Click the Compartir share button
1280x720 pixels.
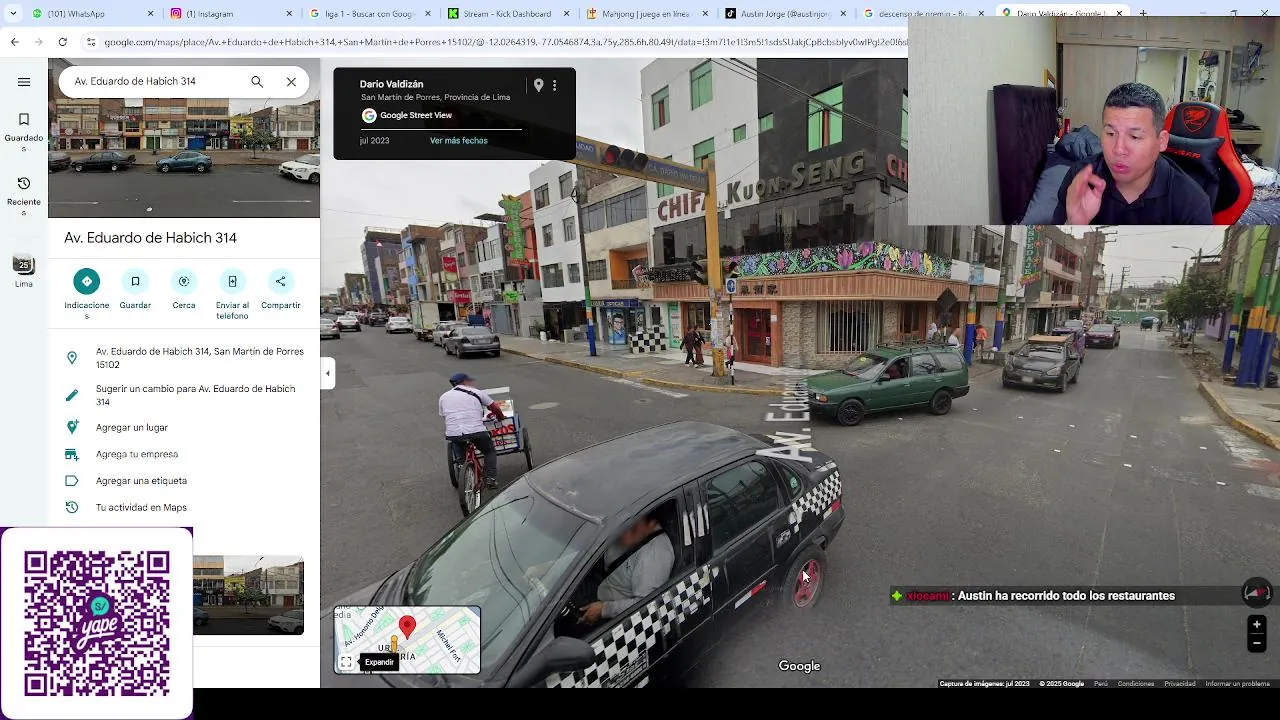[x=281, y=289]
